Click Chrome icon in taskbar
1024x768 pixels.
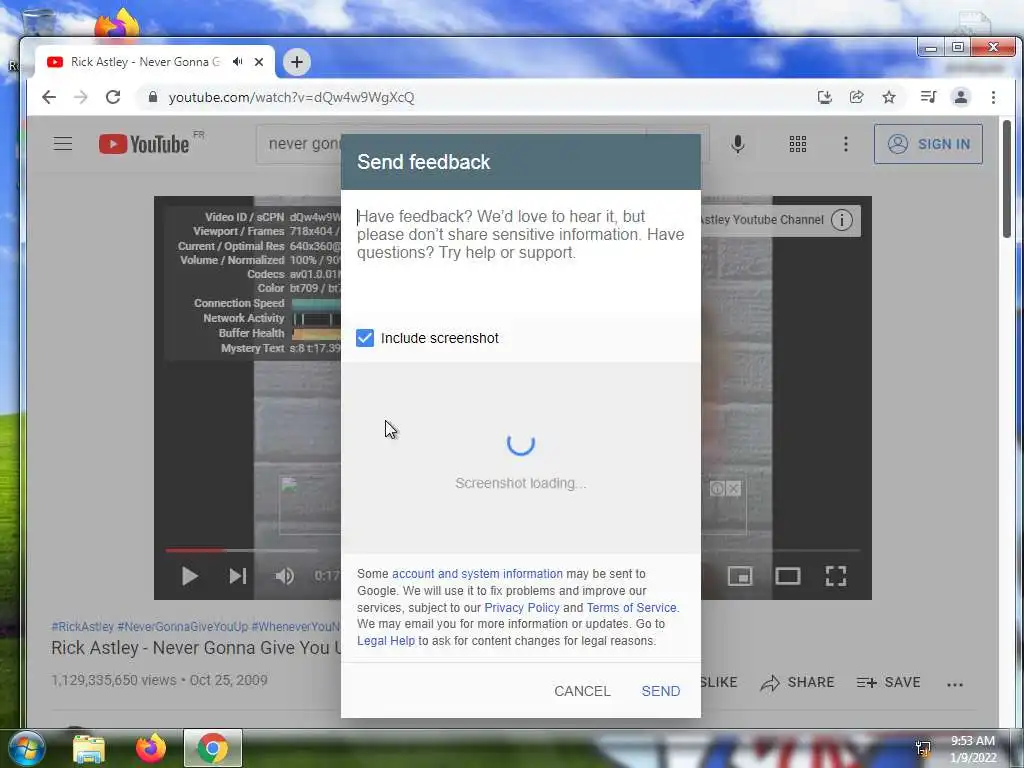[x=212, y=748]
